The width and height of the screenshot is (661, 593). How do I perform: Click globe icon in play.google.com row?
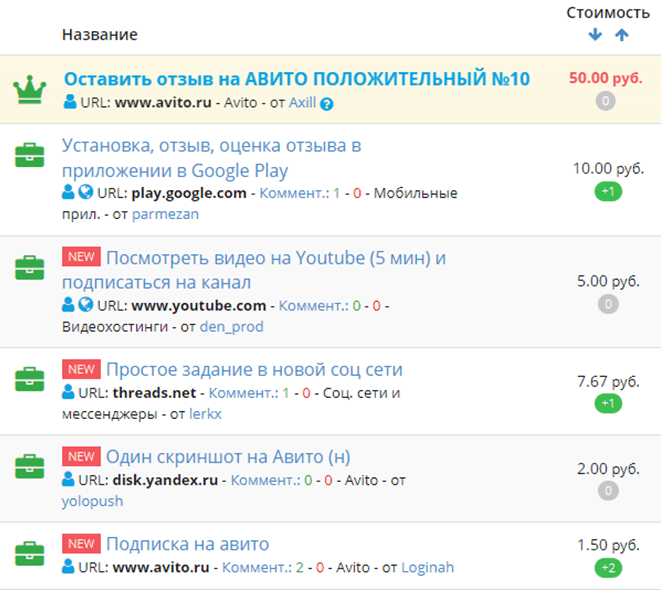point(86,192)
